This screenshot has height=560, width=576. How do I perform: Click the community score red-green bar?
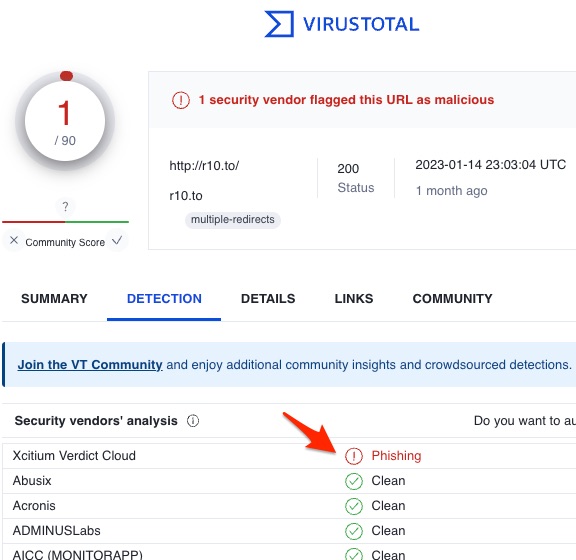[65, 222]
